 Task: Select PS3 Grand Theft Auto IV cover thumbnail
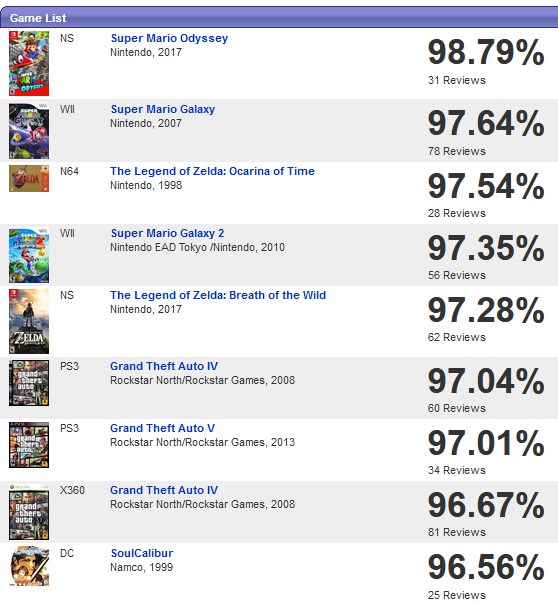click(x=29, y=383)
